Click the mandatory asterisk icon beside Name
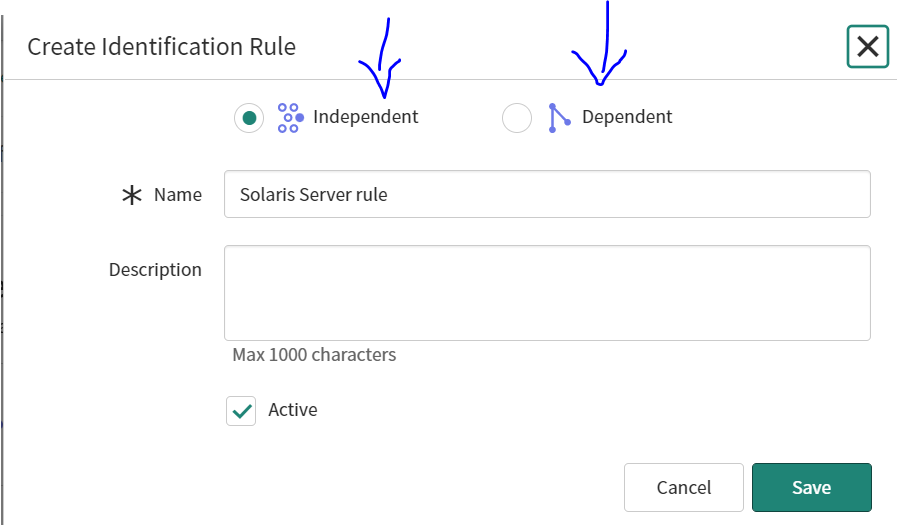This screenshot has height=526, width=898. point(132,195)
